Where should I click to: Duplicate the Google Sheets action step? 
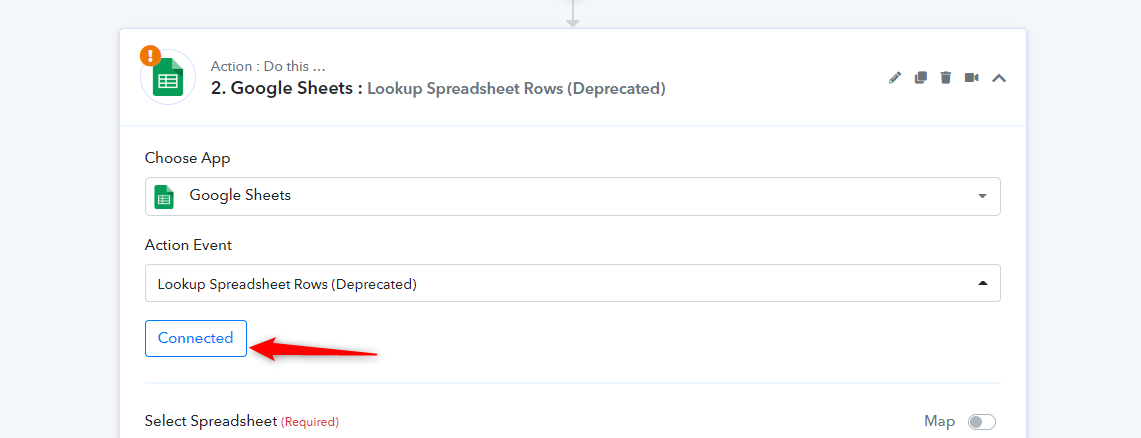921,78
